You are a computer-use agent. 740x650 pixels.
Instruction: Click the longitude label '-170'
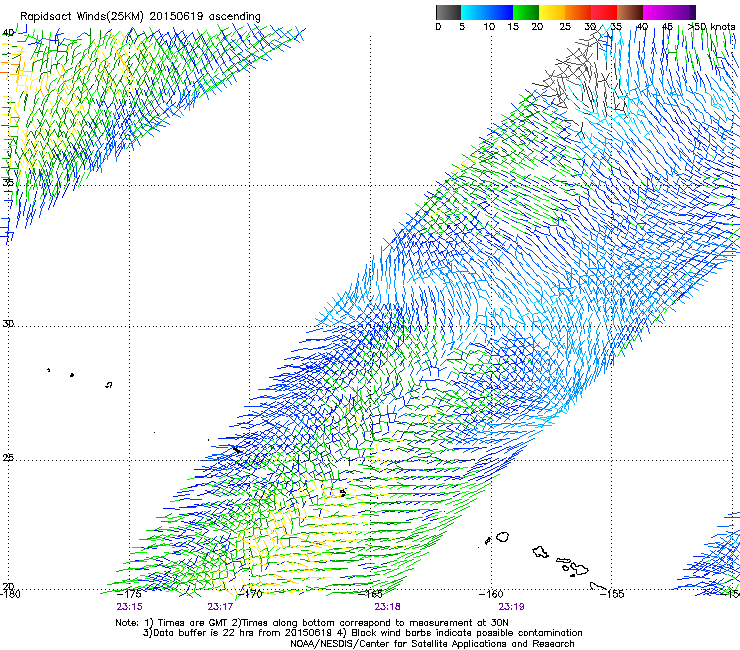tap(250, 594)
